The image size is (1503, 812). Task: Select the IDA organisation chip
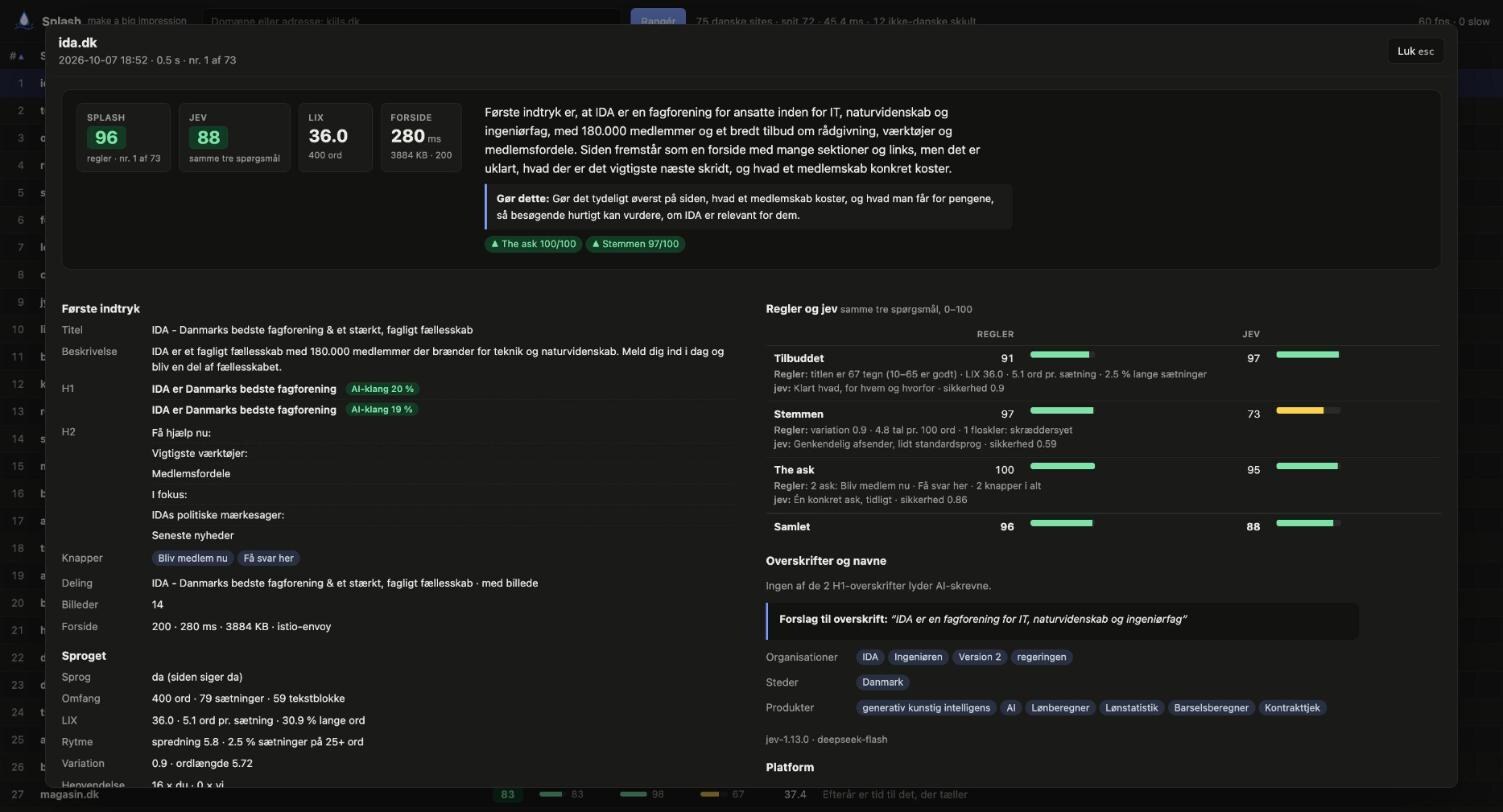[x=870, y=657]
